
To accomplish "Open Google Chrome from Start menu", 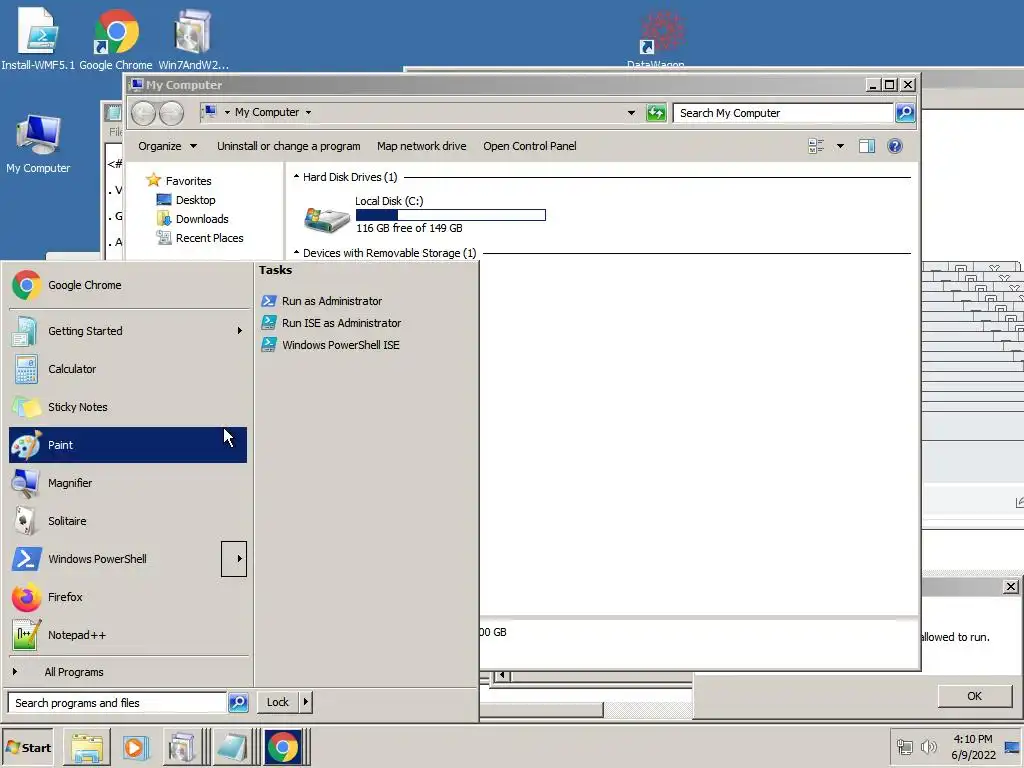I will (127, 285).
